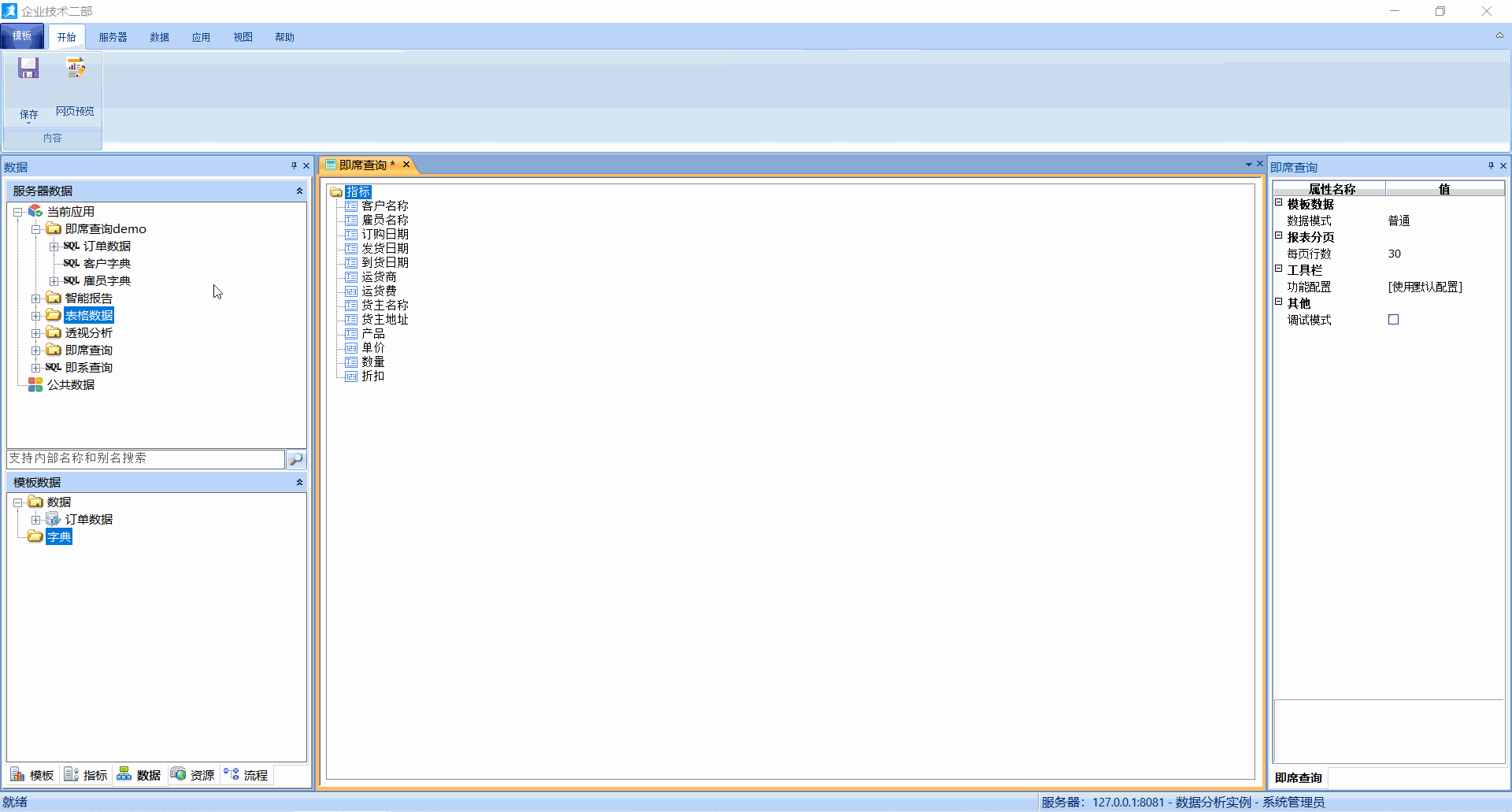
Task: Open the 服务器 ribbon tab
Action: (113, 37)
